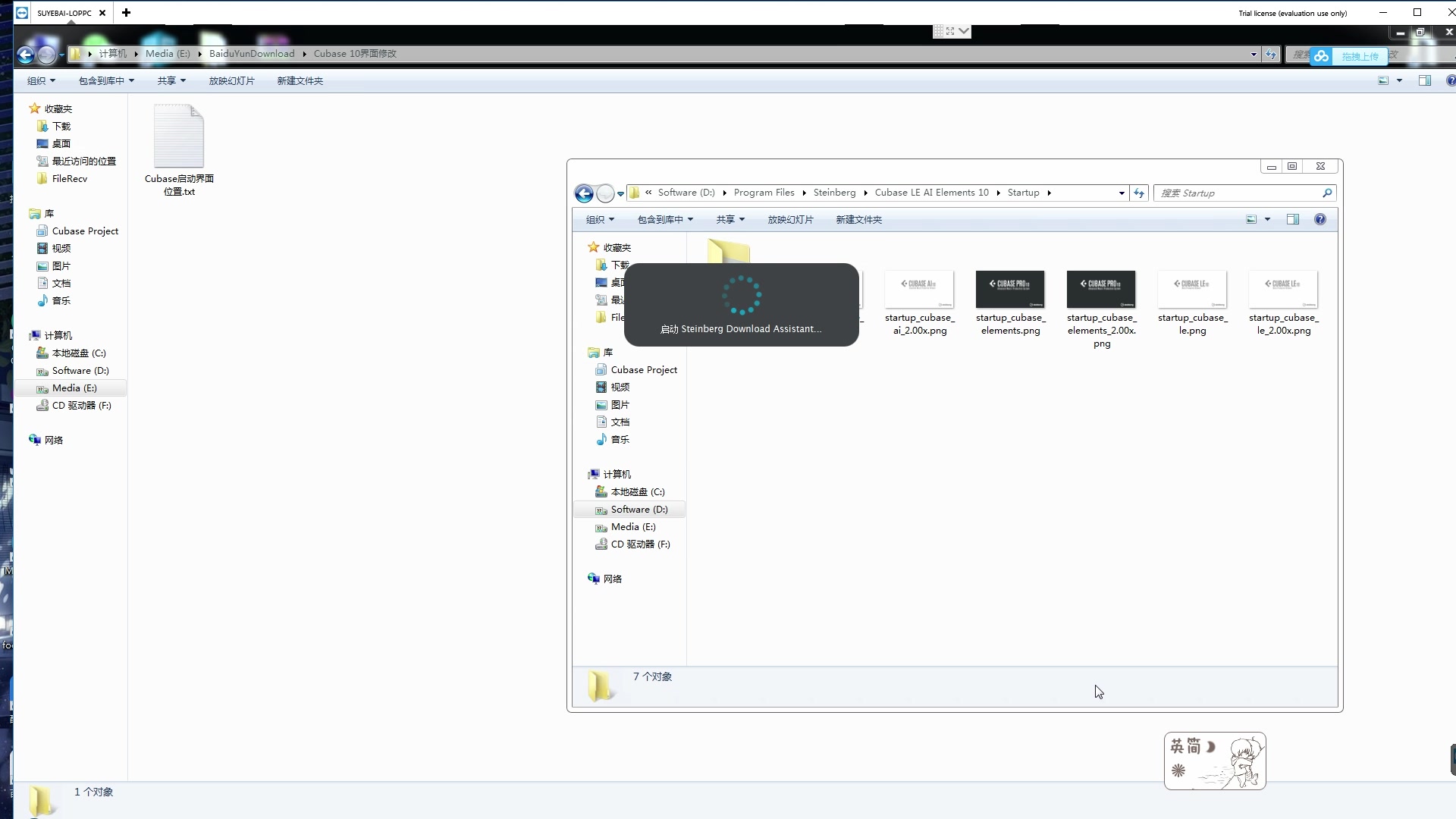Click 放映幻灯片 in main explorer toolbar
1456x819 pixels.
click(x=231, y=81)
